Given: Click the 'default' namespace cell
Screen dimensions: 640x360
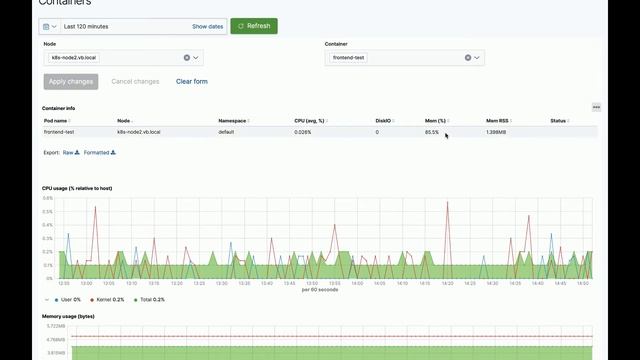Looking at the screenshot, I should 226,132.
